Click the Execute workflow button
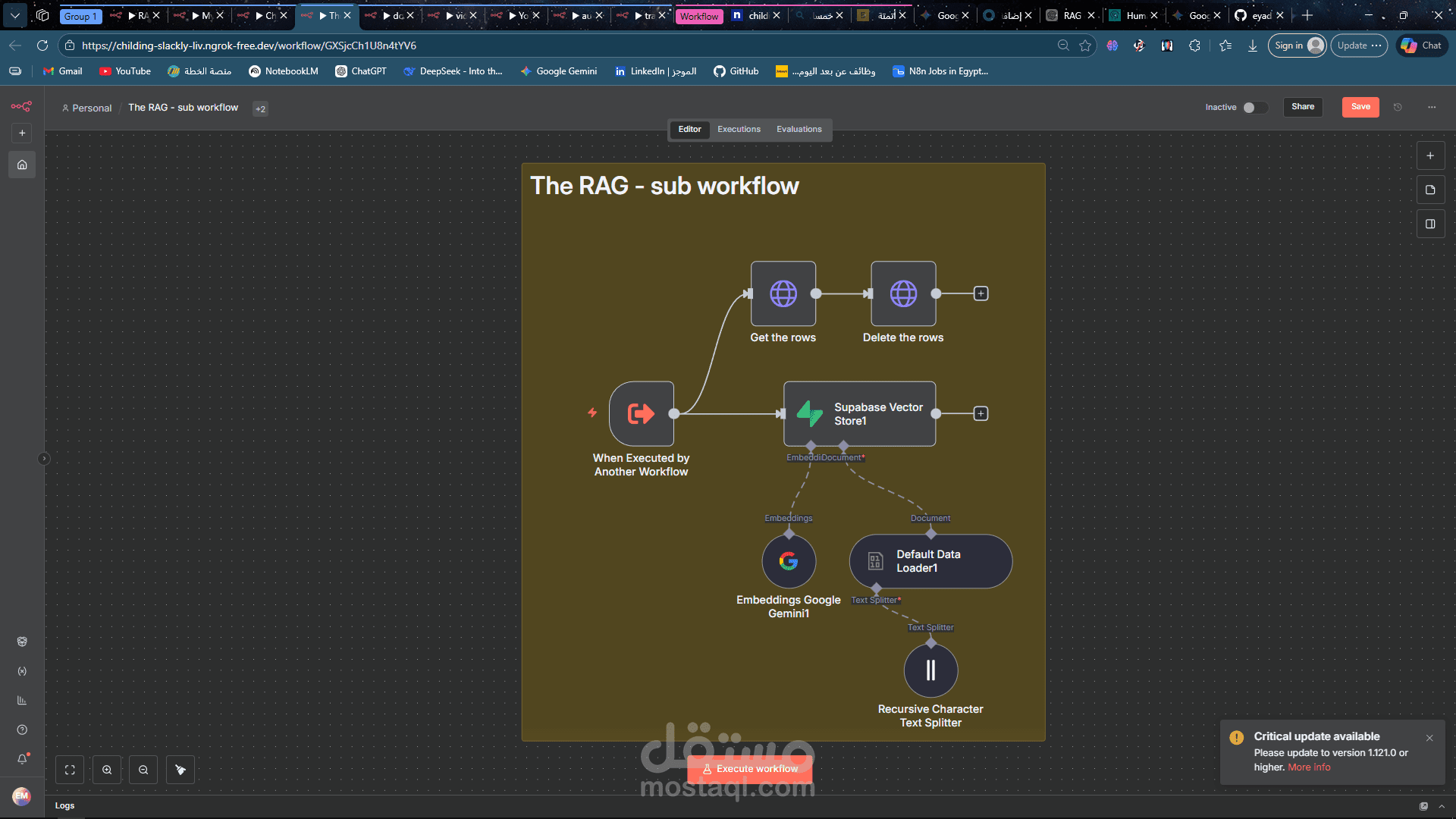This screenshot has width=1456, height=819. 749,769
